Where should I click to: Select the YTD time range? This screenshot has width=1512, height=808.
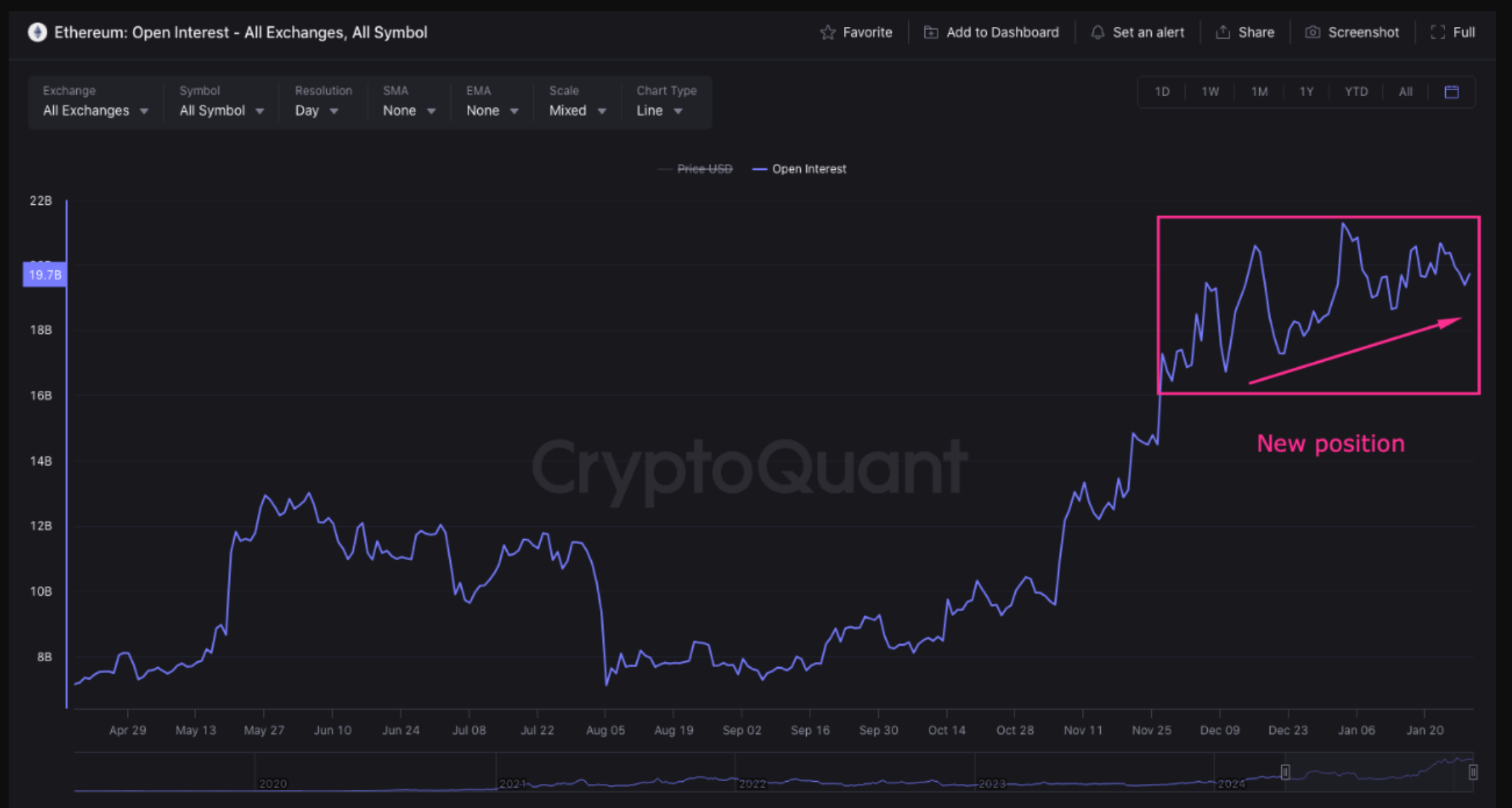tap(1356, 92)
